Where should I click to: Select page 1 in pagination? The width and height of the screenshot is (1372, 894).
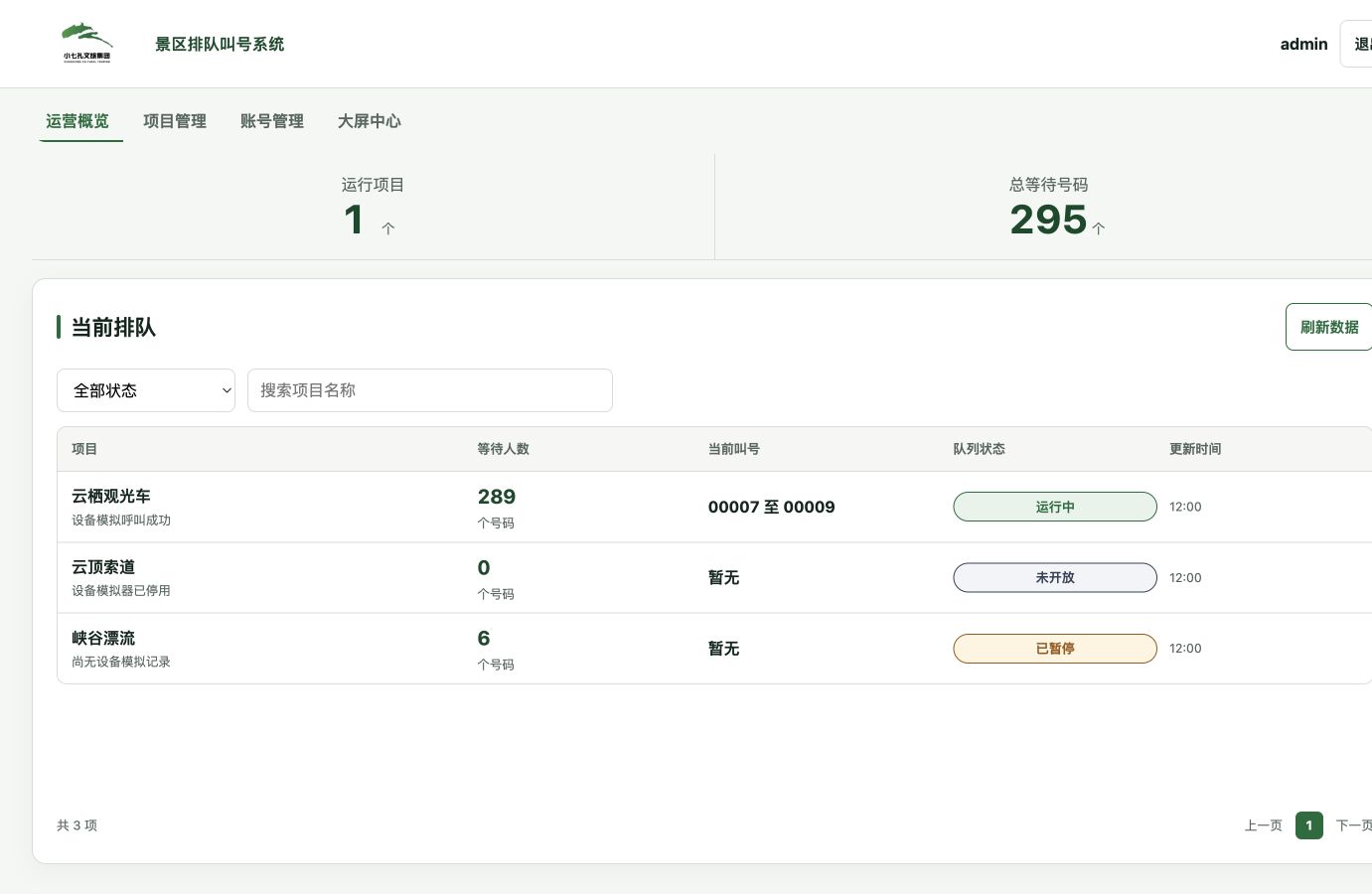coord(1309,825)
